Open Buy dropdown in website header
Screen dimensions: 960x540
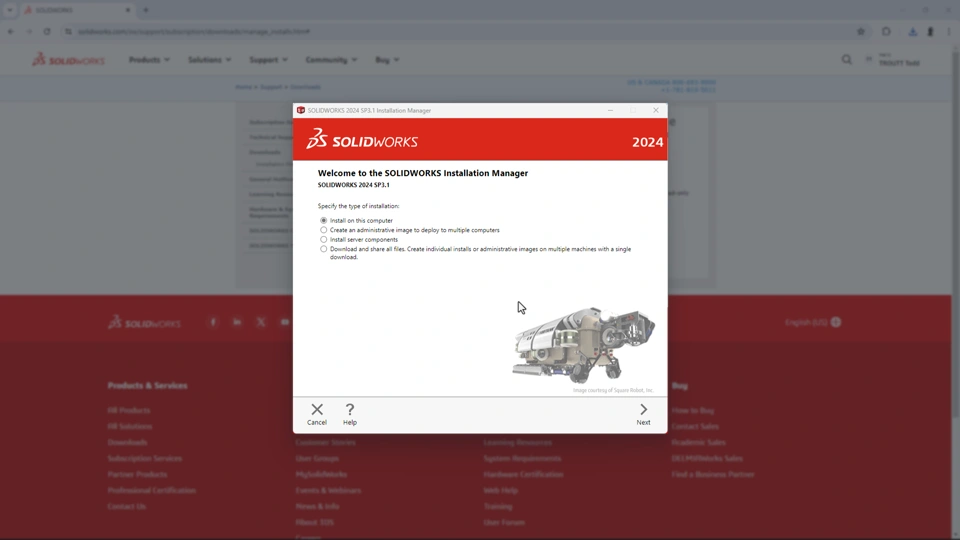pos(387,60)
